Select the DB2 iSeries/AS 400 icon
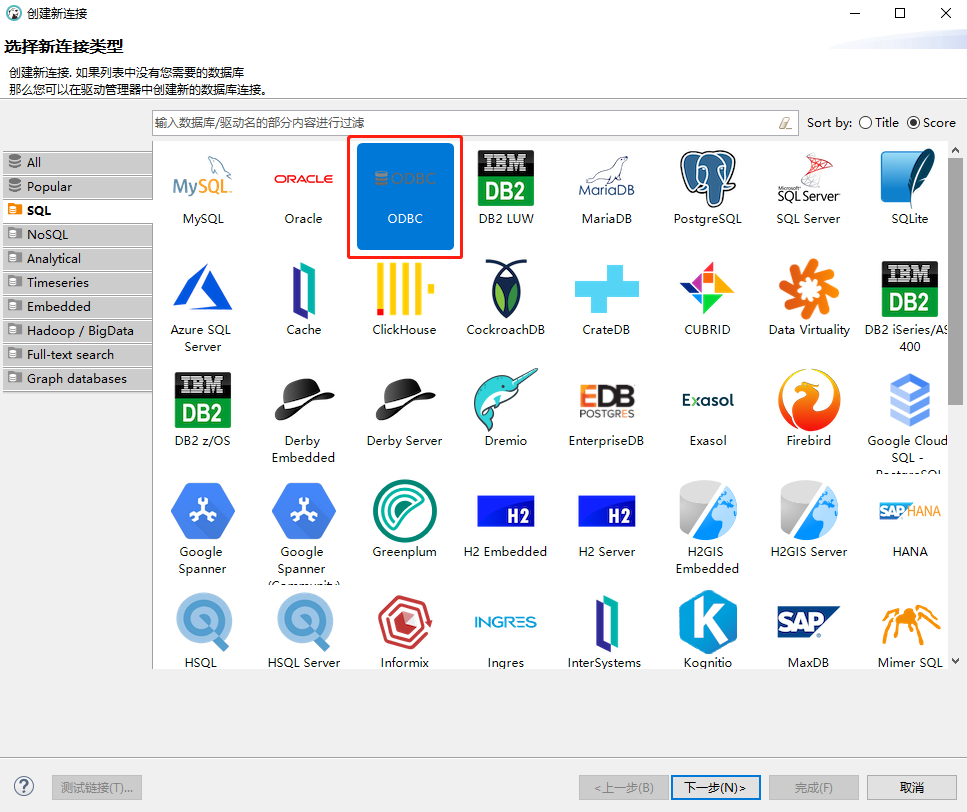Image resolution: width=967 pixels, height=812 pixels. [x=909, y=289]
